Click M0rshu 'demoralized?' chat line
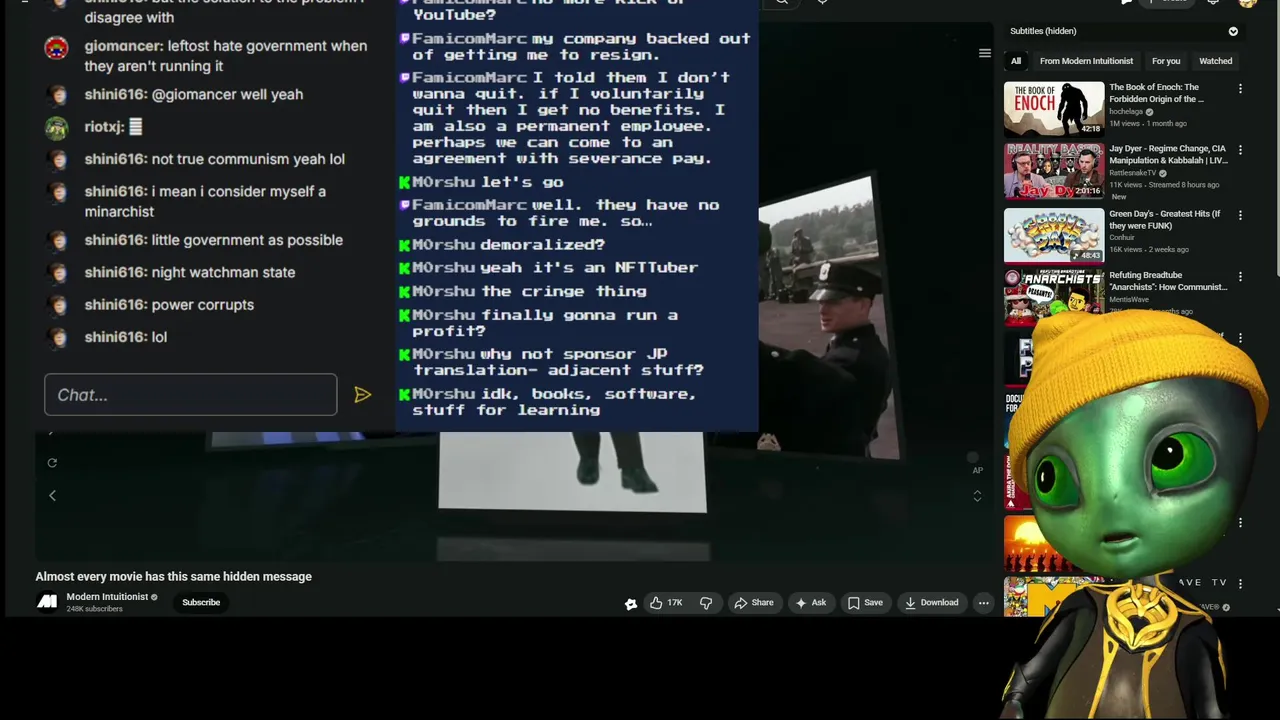 (x=502, y=245)
